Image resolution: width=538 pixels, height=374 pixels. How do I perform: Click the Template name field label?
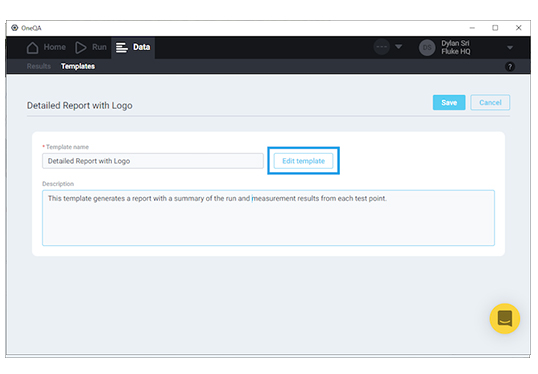(67, 147)
